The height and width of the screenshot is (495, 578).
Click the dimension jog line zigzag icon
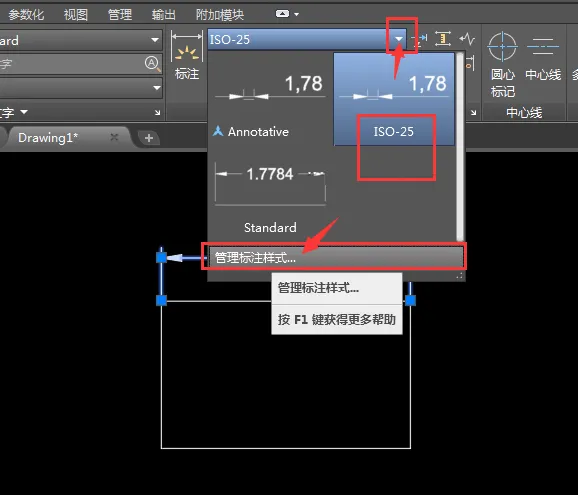(x=467, y=39)
